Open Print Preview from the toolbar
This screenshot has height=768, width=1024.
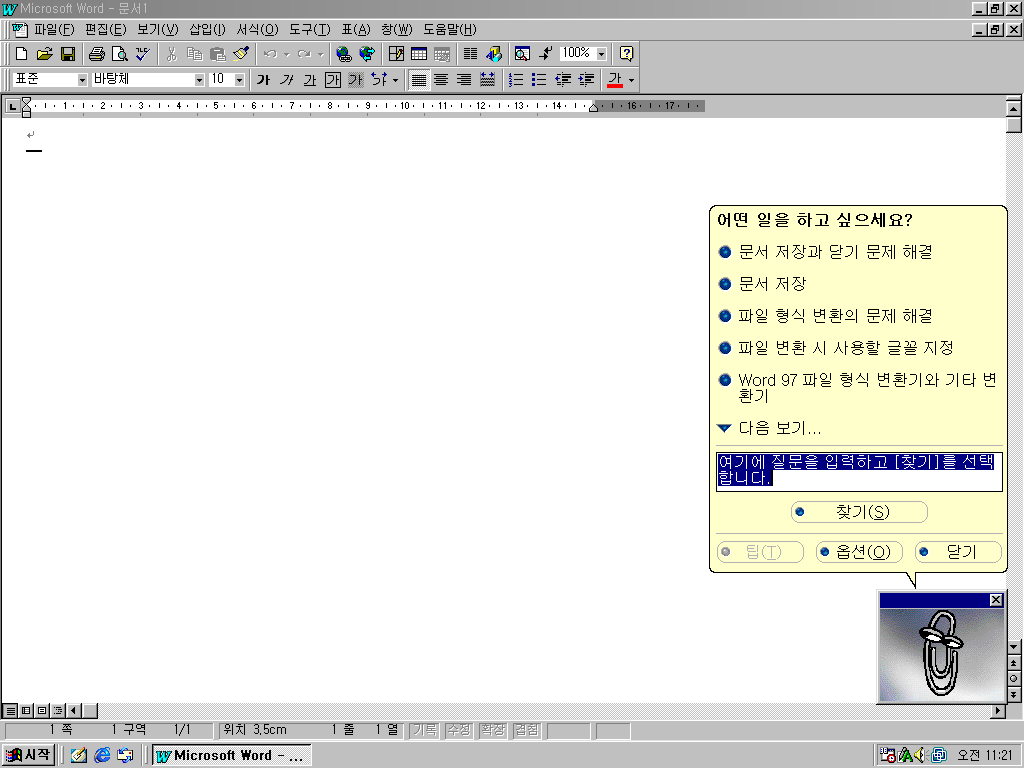[x=120, y=54]
